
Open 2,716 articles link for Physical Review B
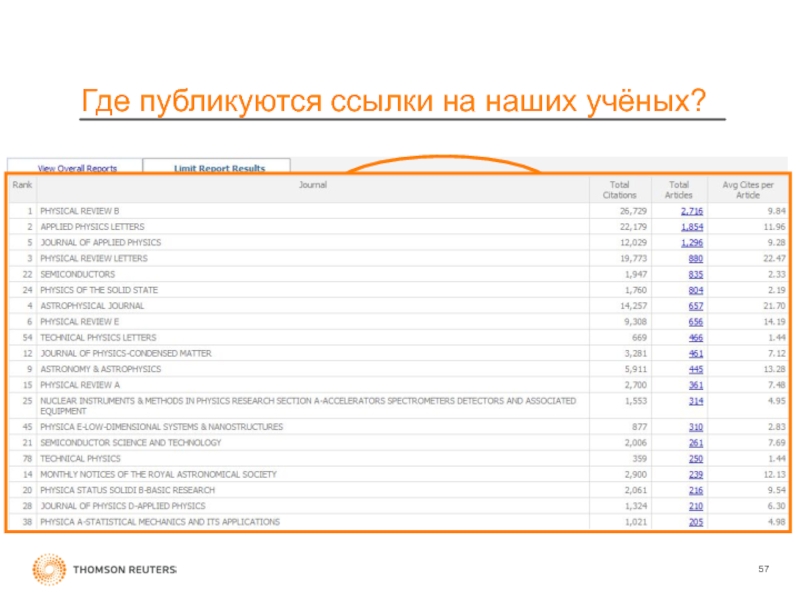point(692,211)
